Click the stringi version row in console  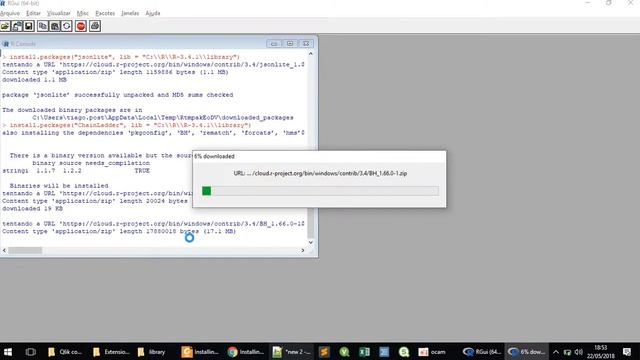pos(76,171)
